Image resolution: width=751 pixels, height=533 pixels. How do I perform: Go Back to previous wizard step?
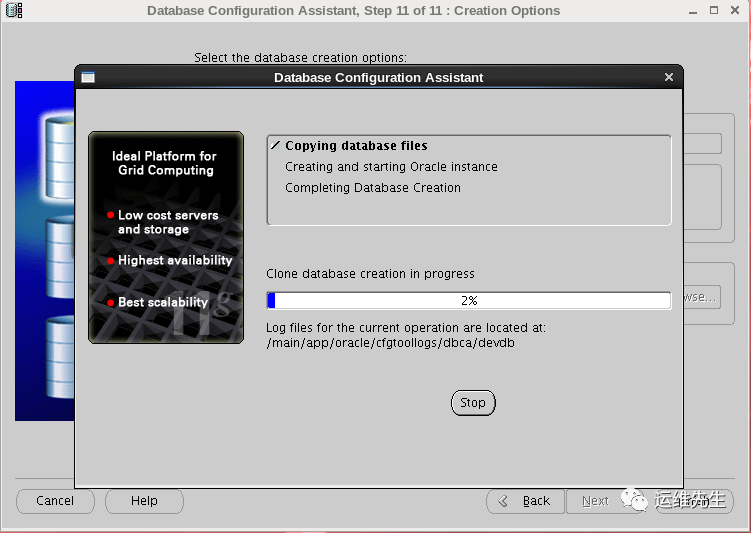[x=525, y=501]
